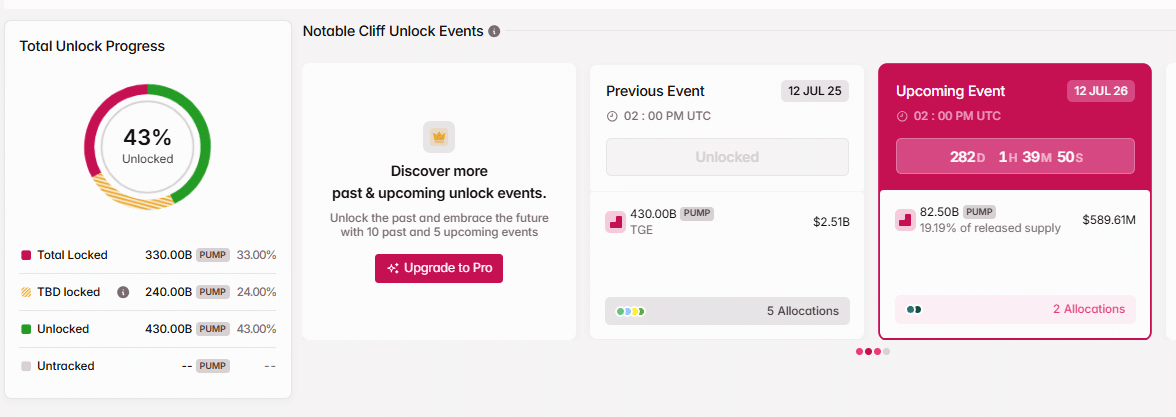Click the Upgrade to Pro button
Viewport: 1176px width, 417px height.
coord(439,268)
